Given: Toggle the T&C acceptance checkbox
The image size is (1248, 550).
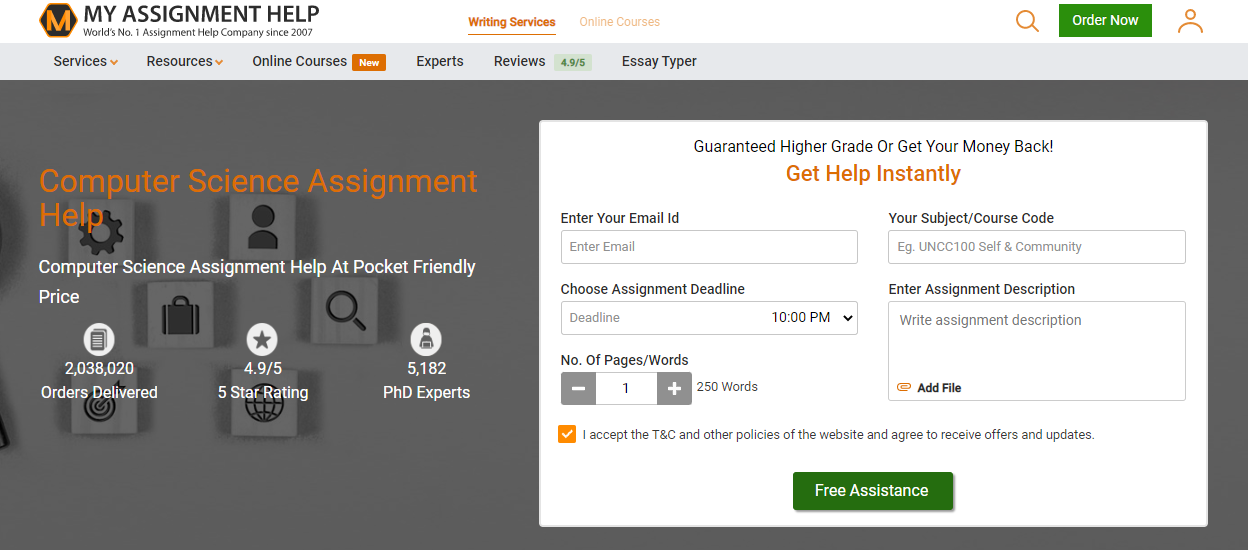Looking at the screenshot, I should 568,434.
